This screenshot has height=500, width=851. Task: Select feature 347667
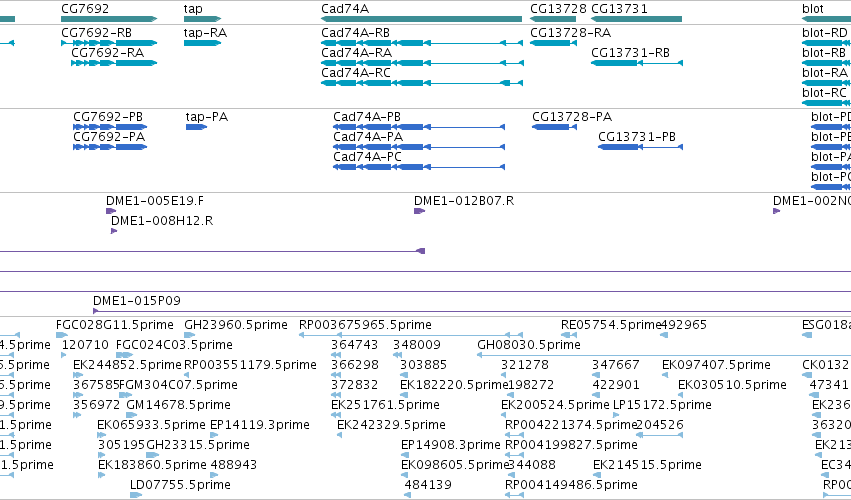point(596,375)
